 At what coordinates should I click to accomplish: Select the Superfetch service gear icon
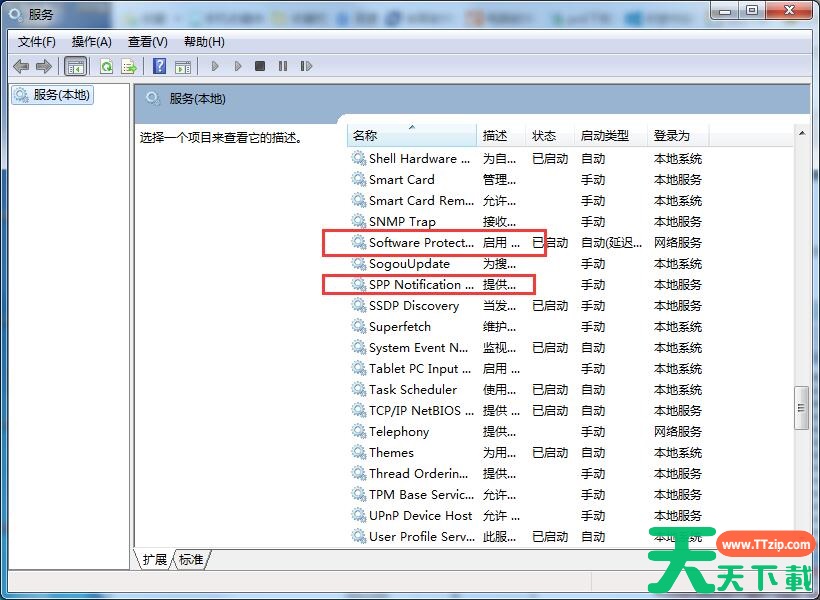point(358,326)
